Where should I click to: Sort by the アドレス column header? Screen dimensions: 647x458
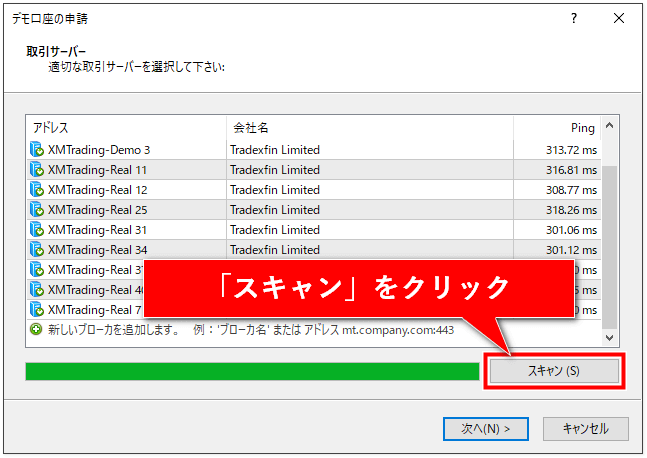click(126, 128)
